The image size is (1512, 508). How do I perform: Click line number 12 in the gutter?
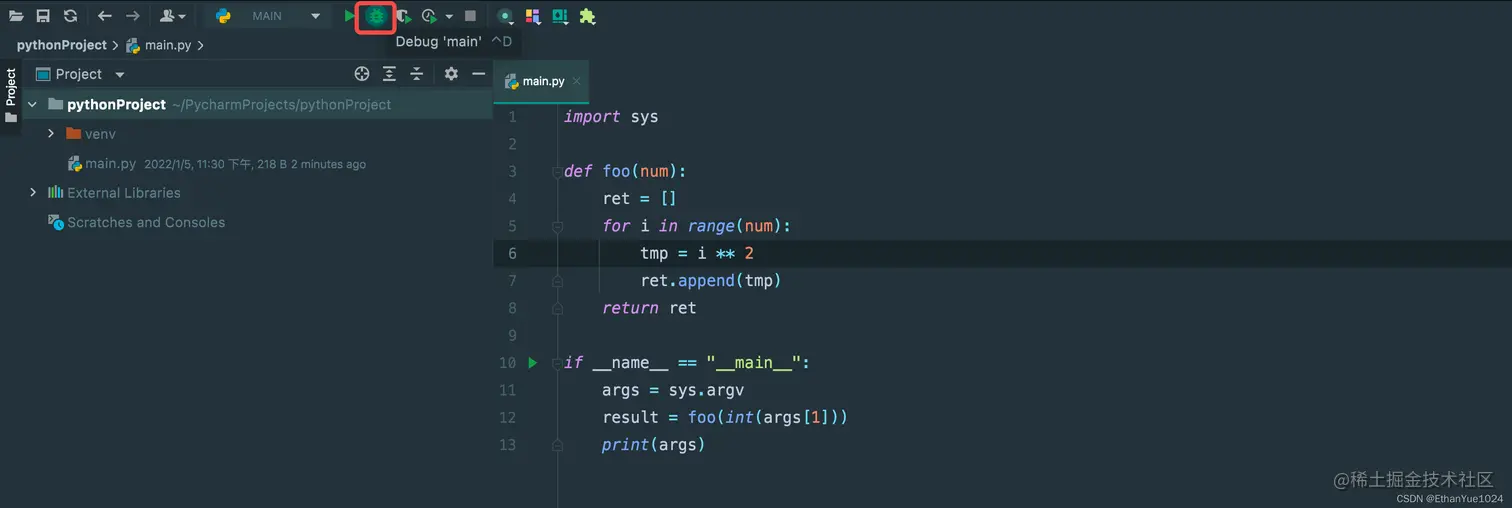coord(508,417)
